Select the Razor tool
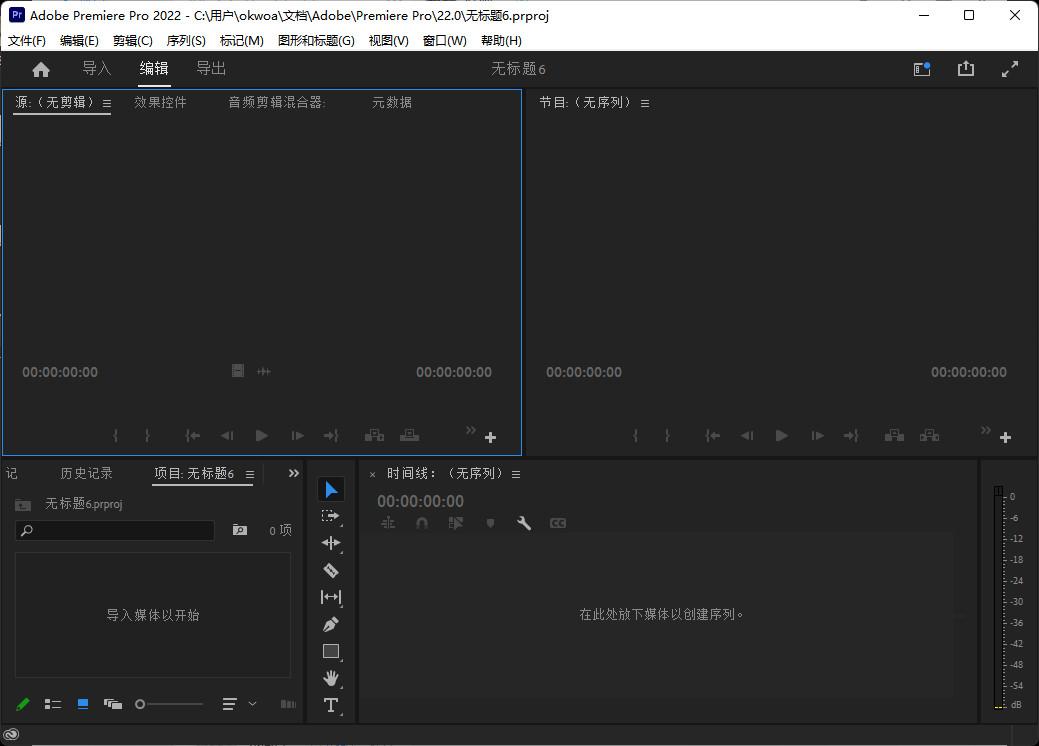 tap(331, 570)
